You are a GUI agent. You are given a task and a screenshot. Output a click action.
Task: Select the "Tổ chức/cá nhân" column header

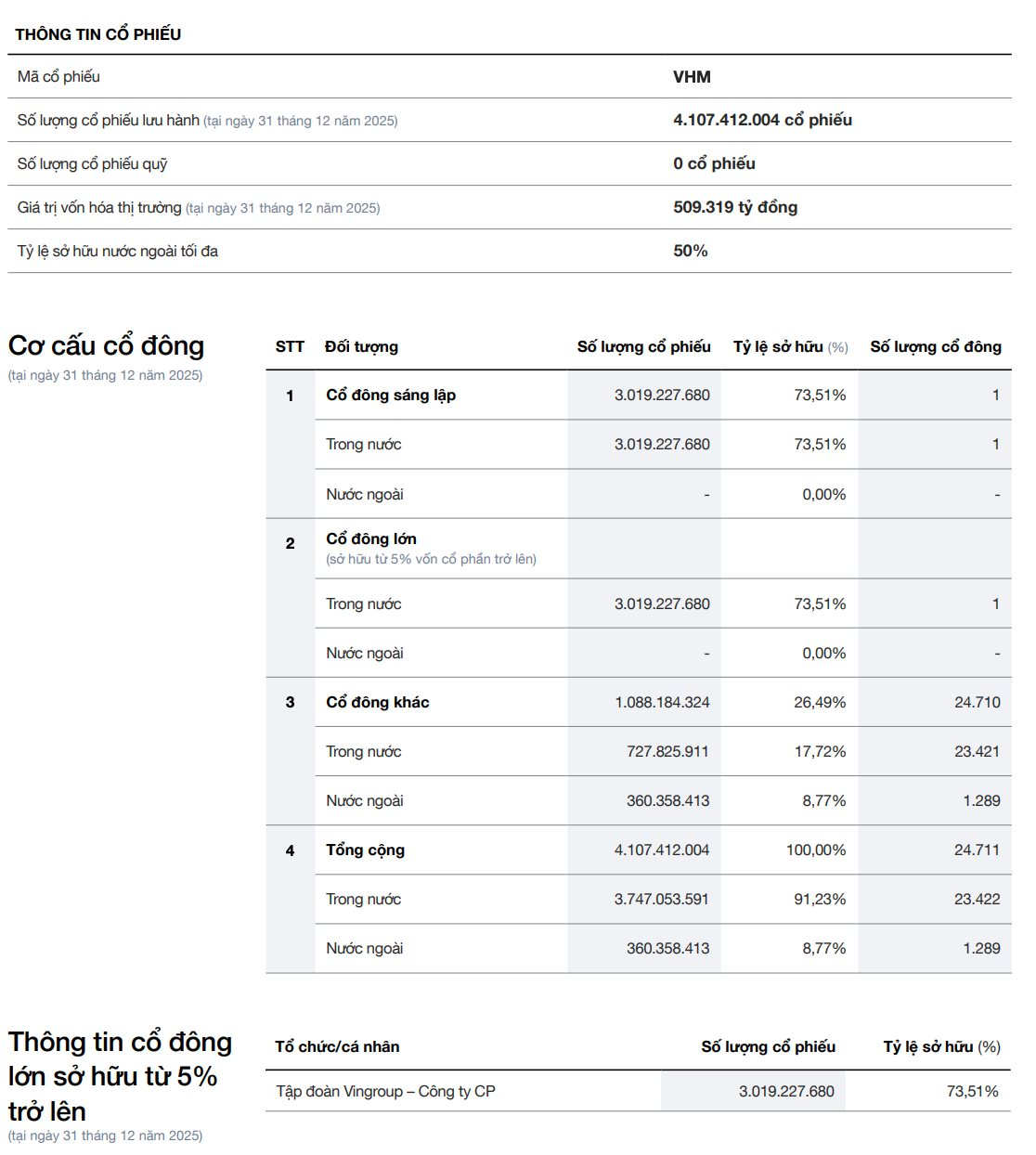(337, 1046)
